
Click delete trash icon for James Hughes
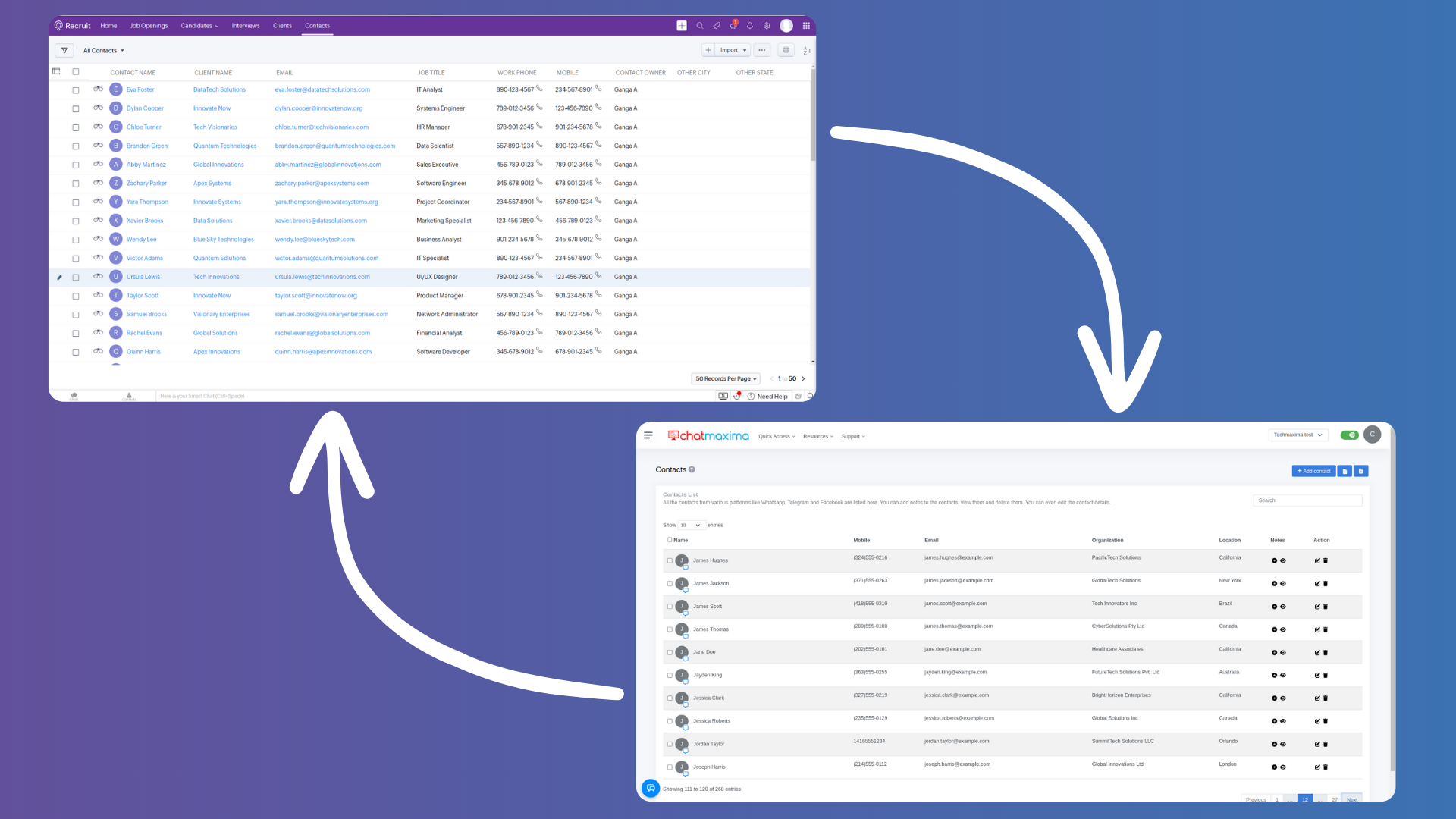(1326, 561)
